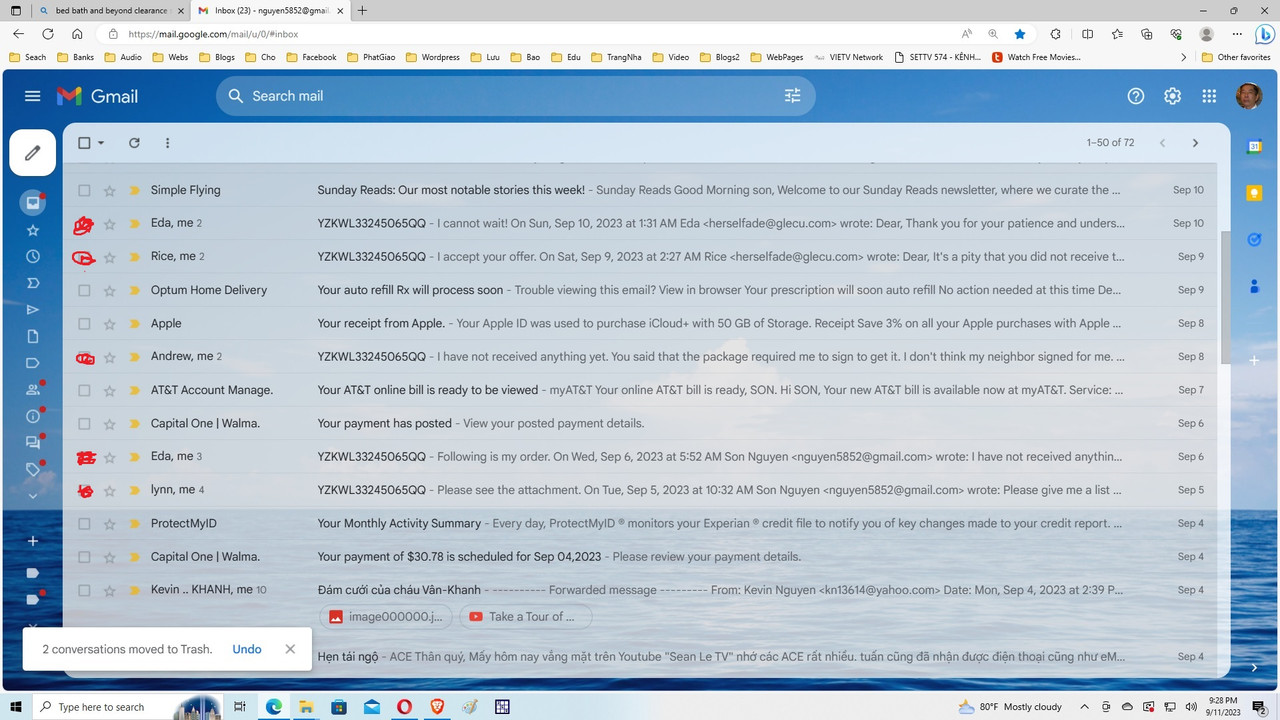Expand more labels in the left sidebar
Screen dimensions: 1280x720
point(32,495)
